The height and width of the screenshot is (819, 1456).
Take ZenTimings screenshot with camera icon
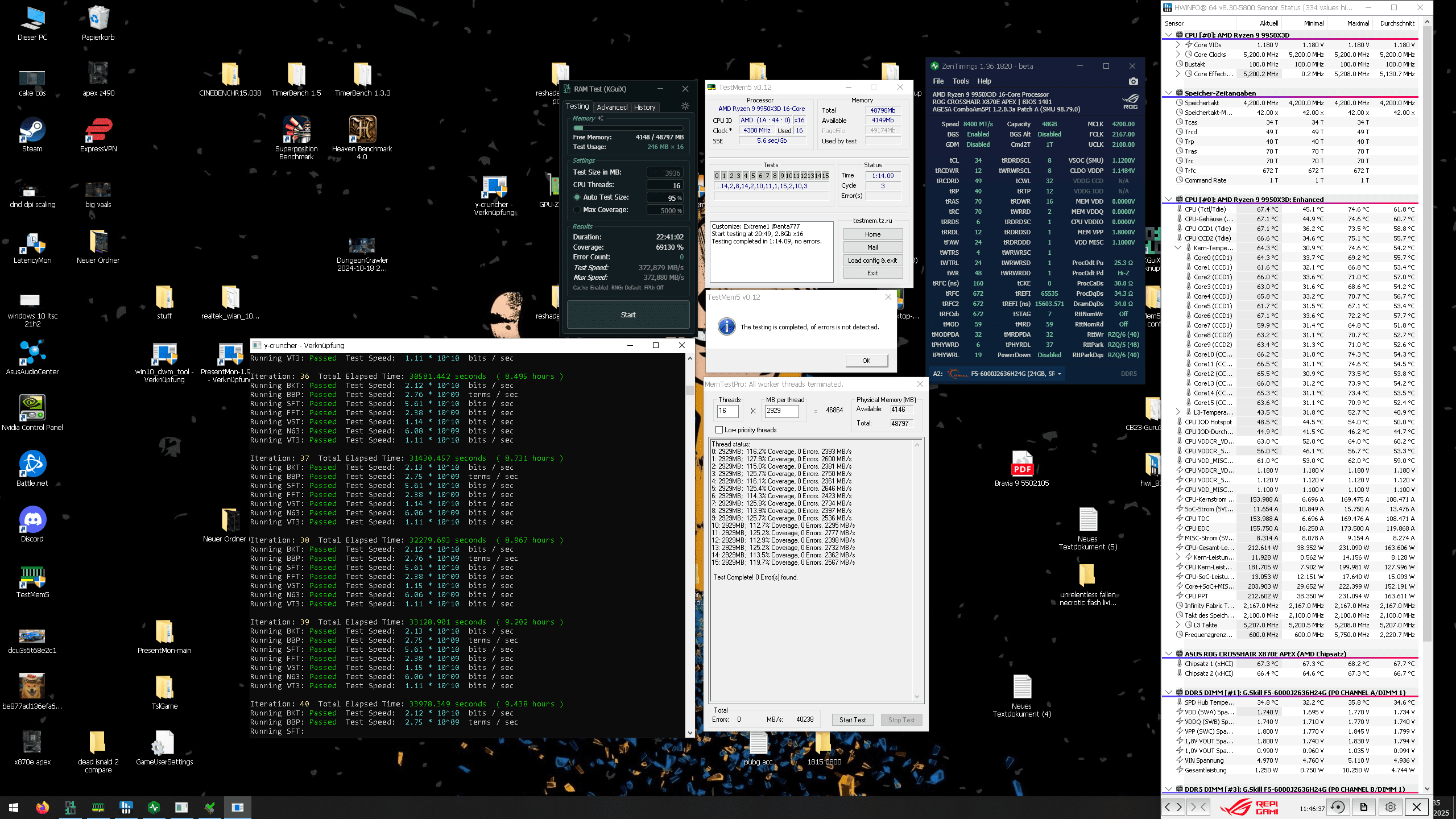(1133, 81)
